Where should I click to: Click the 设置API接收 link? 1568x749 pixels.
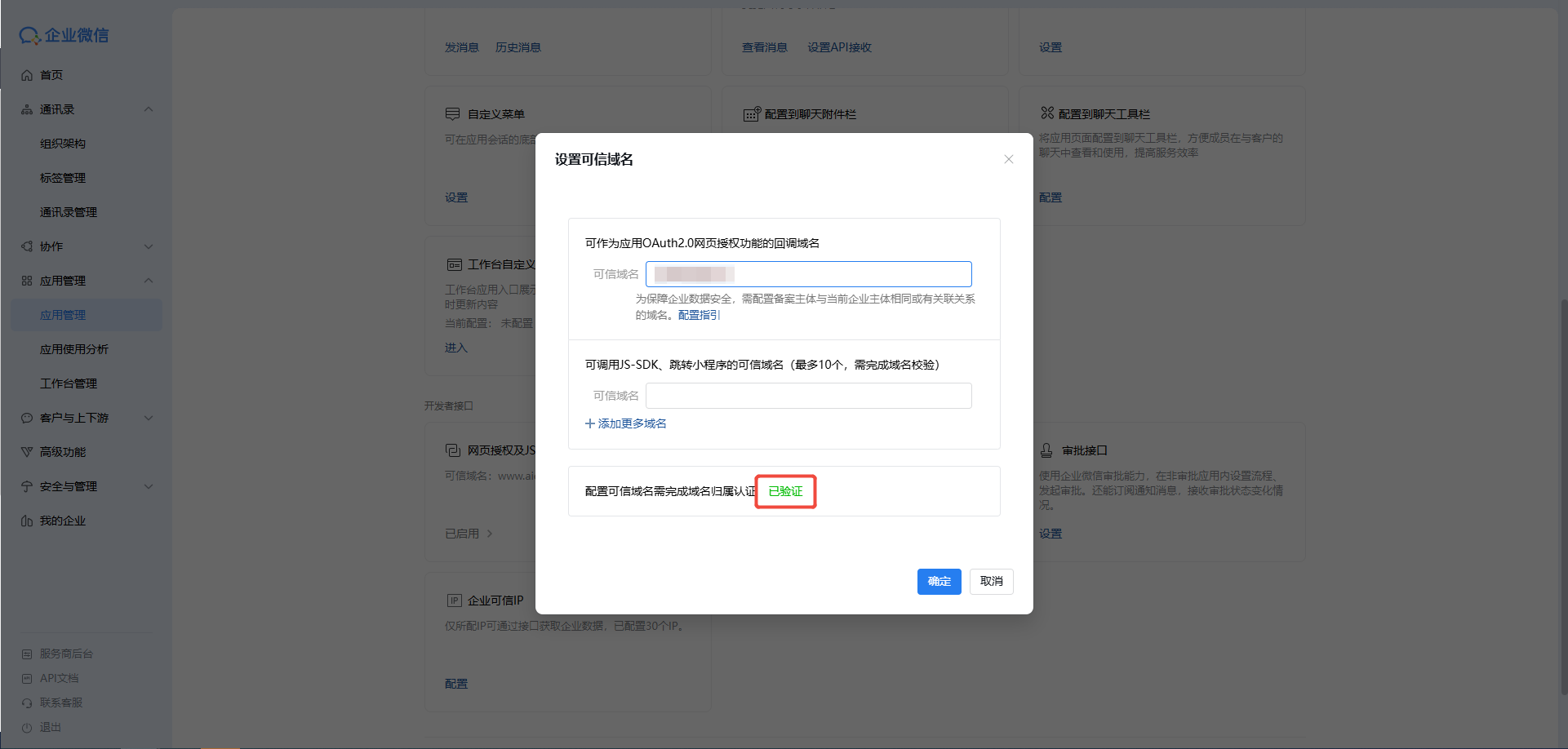[840, 47]
